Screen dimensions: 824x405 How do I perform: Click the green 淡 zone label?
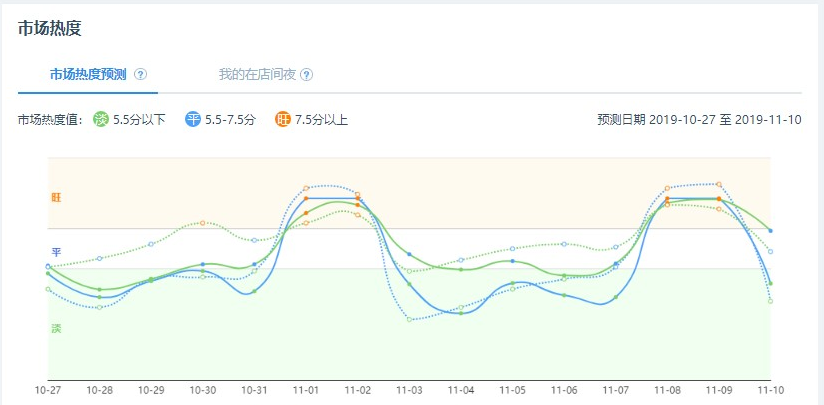click(x=56, y=329)
